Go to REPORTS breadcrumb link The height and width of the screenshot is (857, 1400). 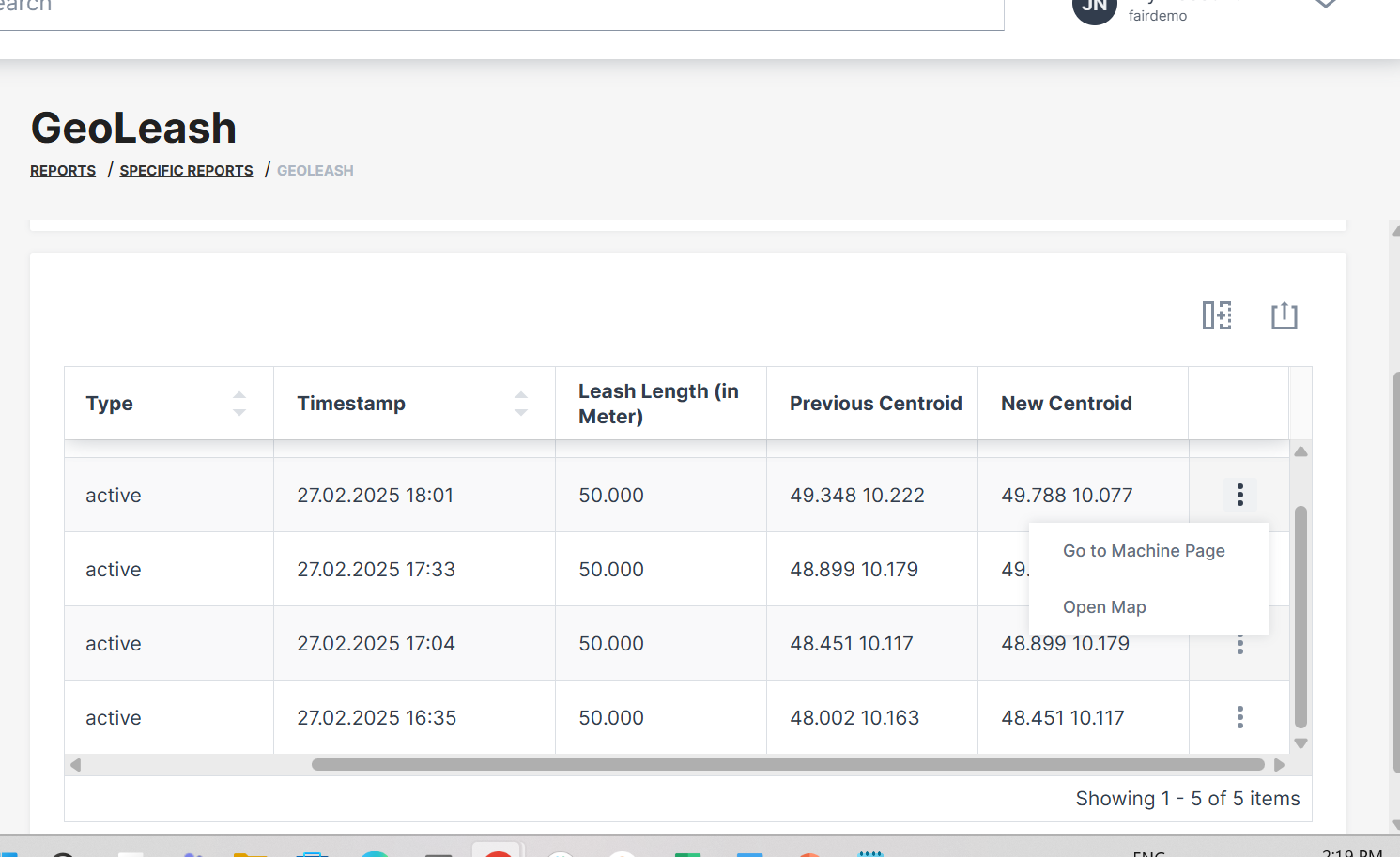pyautogui.click(x=63, y=171)
